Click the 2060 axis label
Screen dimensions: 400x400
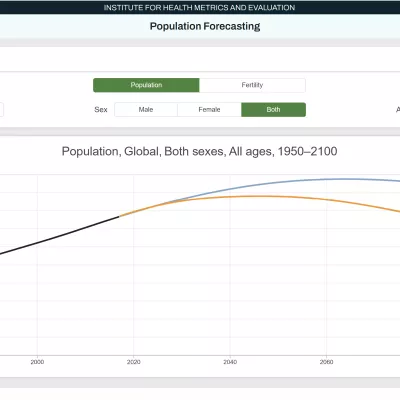326,362
